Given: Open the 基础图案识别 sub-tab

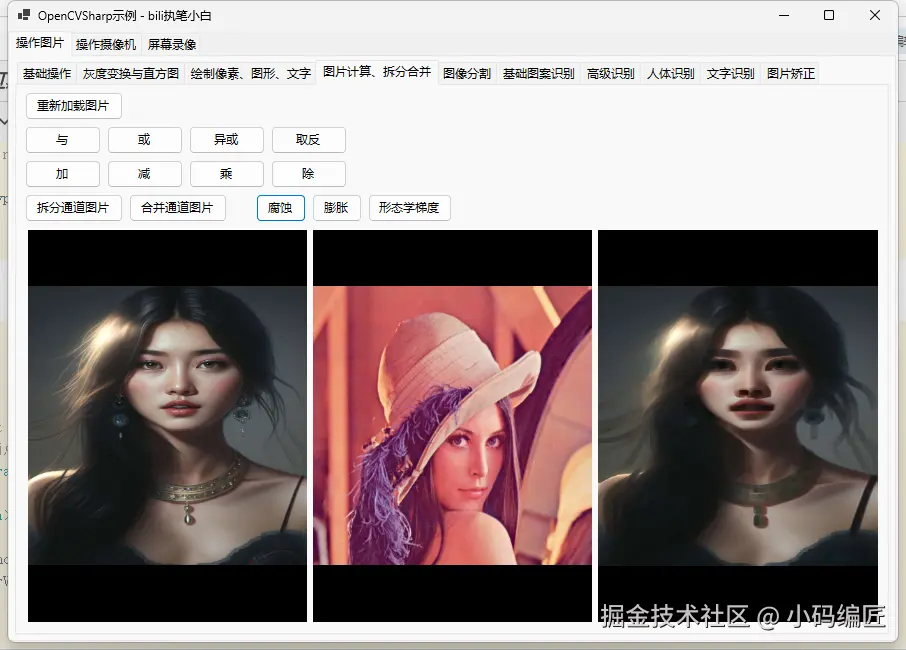Looking at the screenshot, I should pyautogui.click(x=539, y=73).
